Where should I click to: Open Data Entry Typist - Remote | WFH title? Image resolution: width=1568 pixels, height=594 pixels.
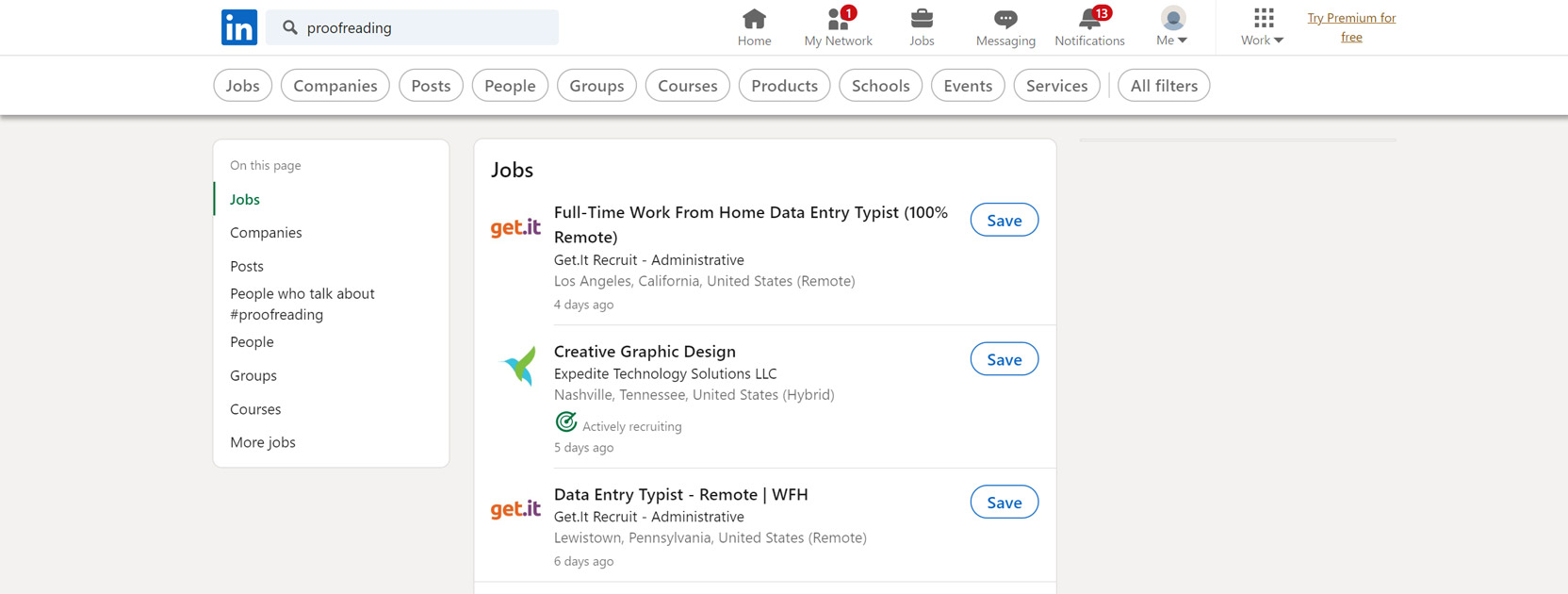point(681,495)
